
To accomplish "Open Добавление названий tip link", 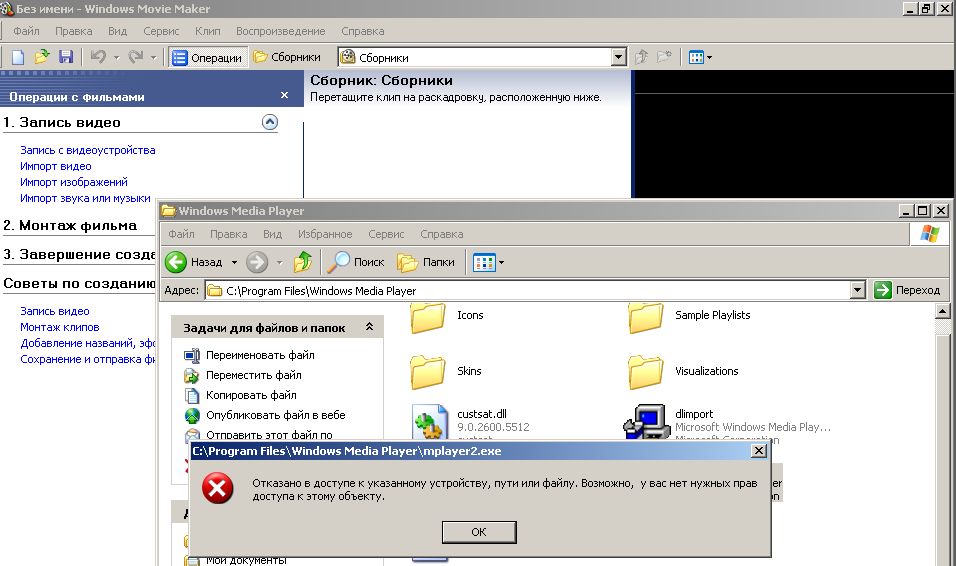I will click(x=88, y=343).
